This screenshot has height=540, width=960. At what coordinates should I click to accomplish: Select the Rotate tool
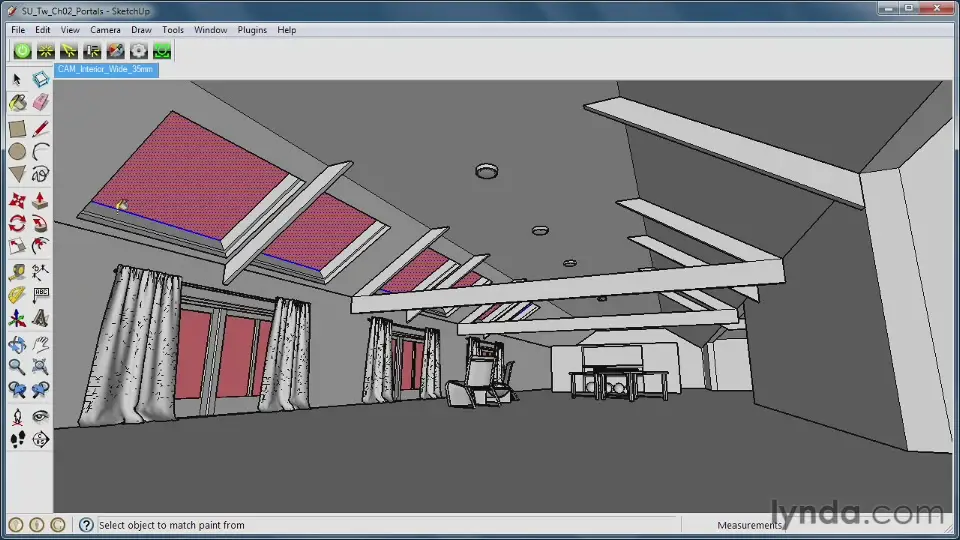(x=17, y=223)
